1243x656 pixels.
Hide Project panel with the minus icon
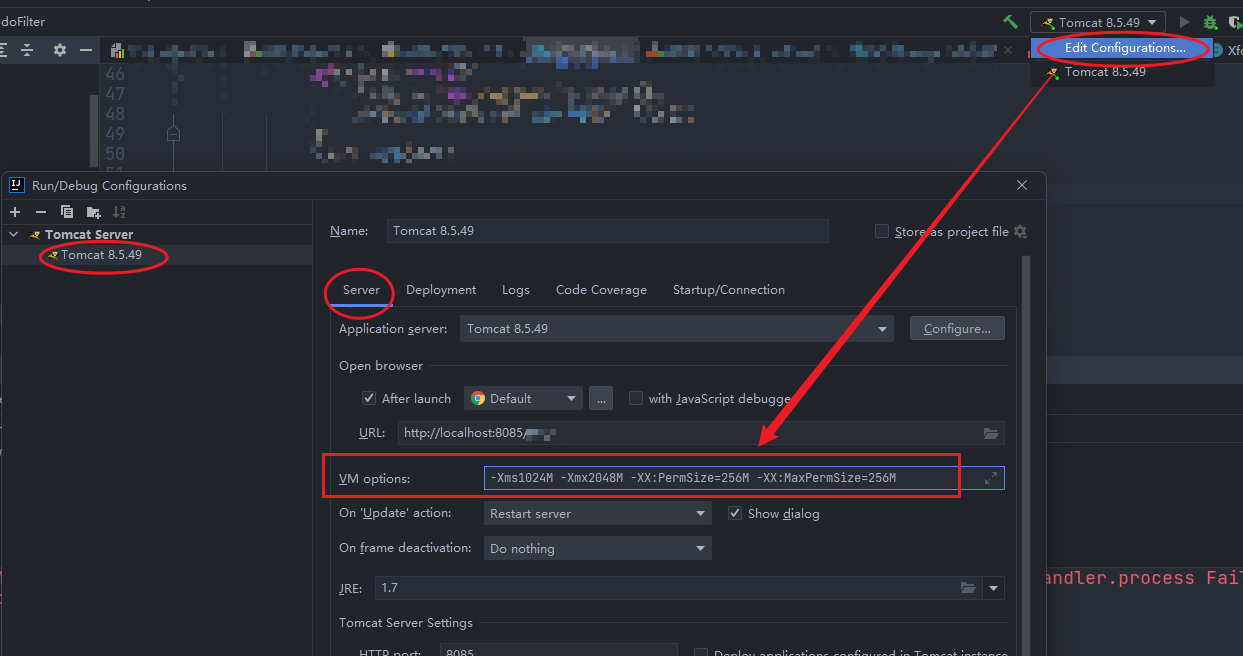87,50
